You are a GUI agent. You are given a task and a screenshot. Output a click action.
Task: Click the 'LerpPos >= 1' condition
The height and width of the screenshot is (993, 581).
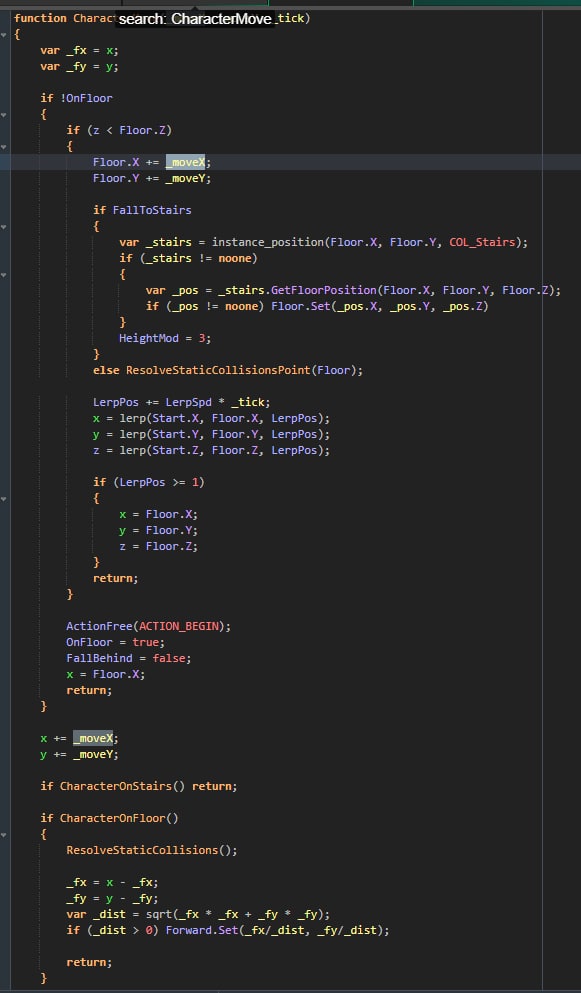(x=158, y=482)
